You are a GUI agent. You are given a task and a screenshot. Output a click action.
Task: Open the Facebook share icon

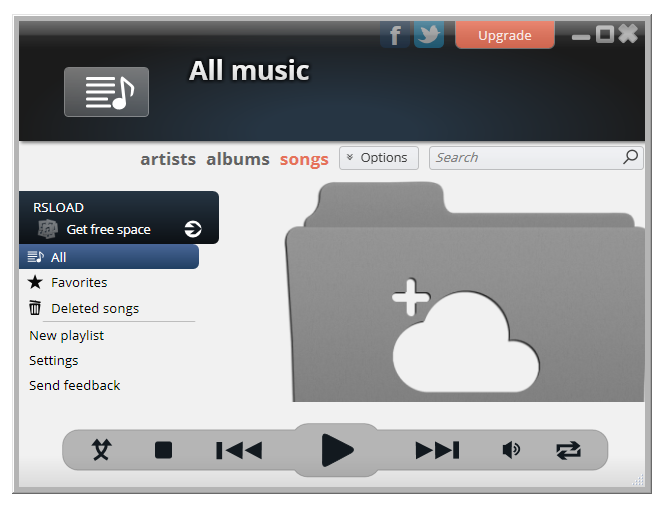[x=395, y=35]
